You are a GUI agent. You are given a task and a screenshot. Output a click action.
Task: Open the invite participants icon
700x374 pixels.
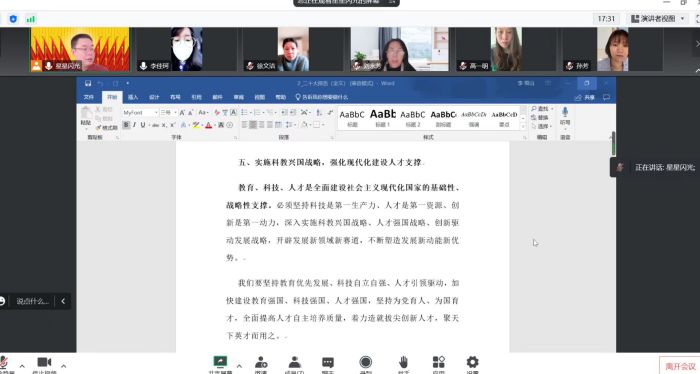261,362
